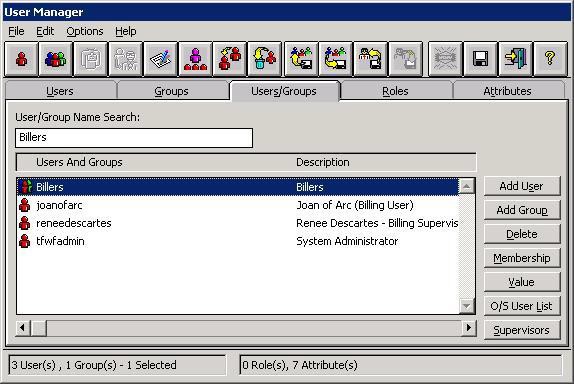Switch to the Roles tab
The height and width of the screenshot is (384, 574).
click(395, 91)
